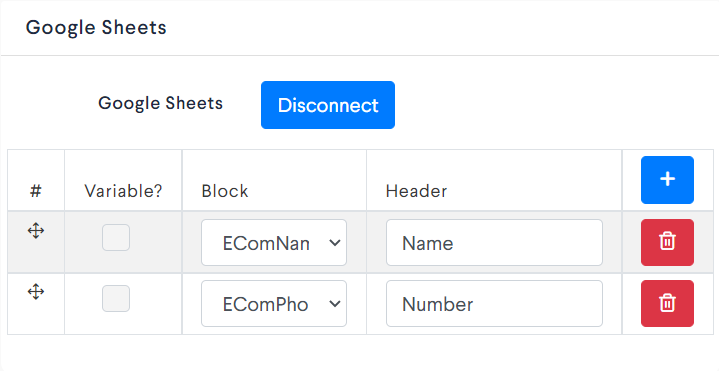Enable Variable checkbox in the Name row

point(116,238)
